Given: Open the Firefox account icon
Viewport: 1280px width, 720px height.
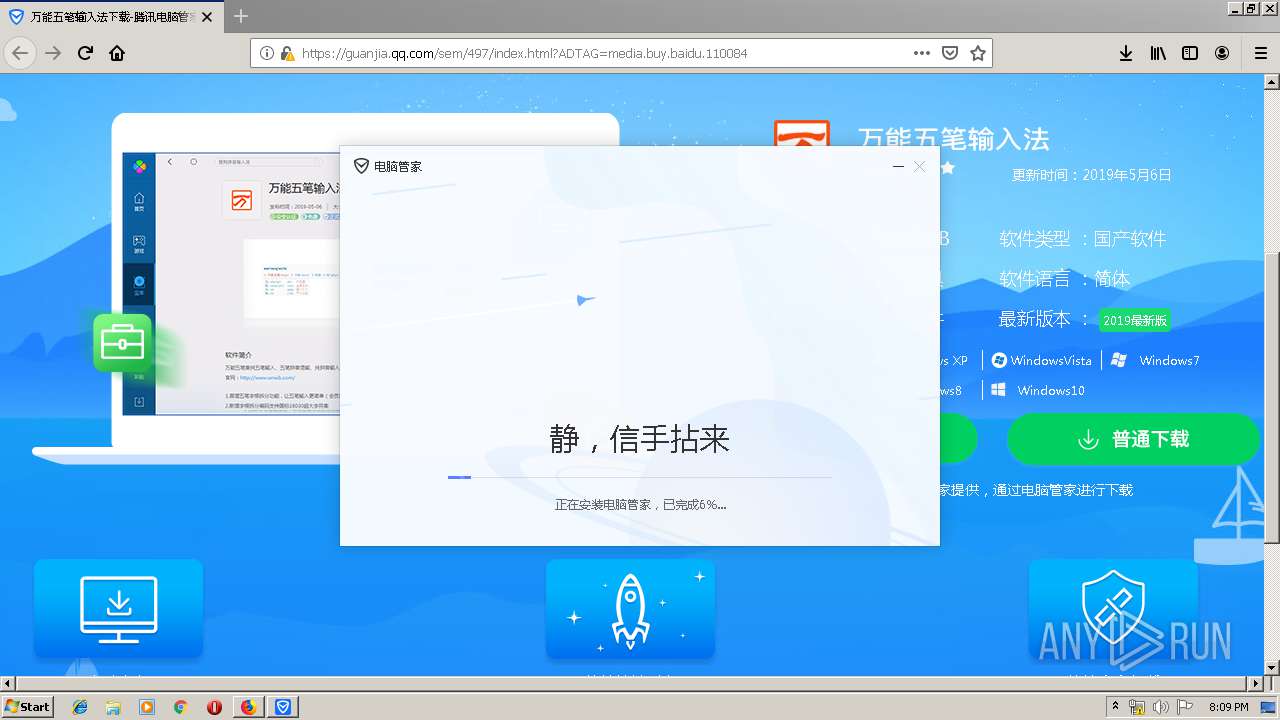Looking at the screenshot, I should pos(1222,53).
